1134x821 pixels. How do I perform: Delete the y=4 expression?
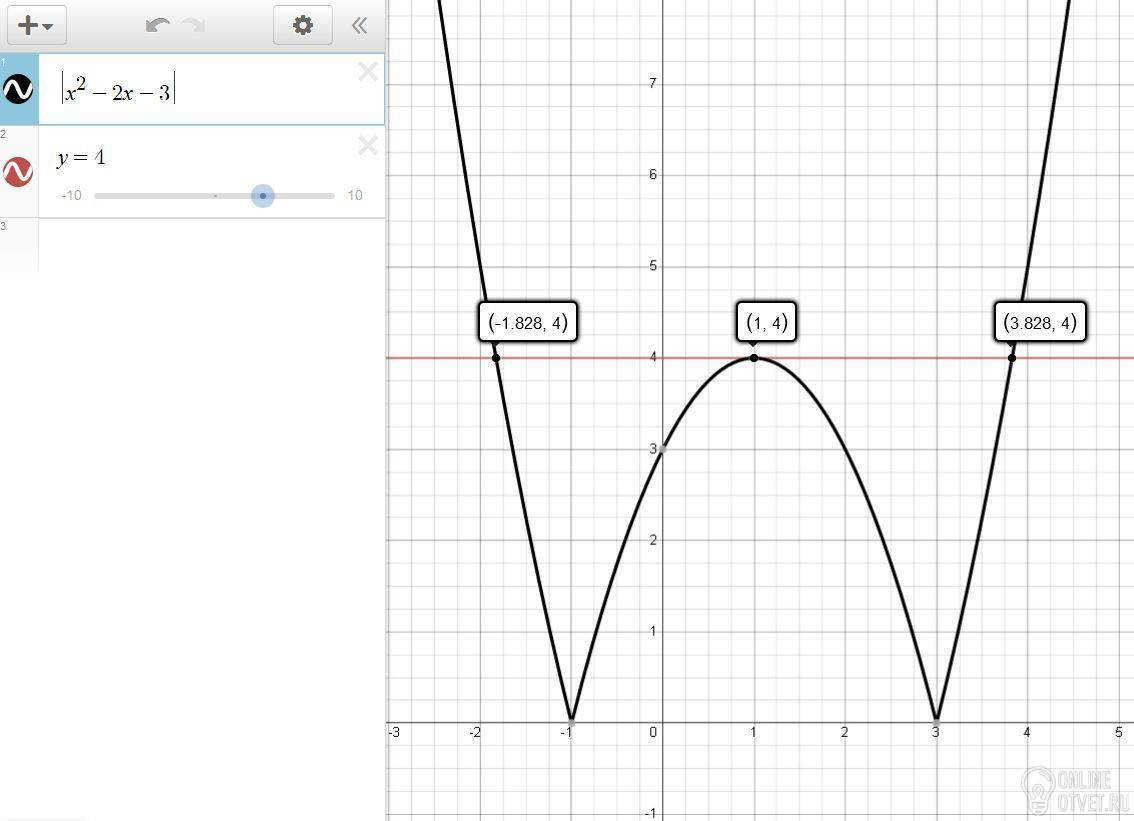368,145
